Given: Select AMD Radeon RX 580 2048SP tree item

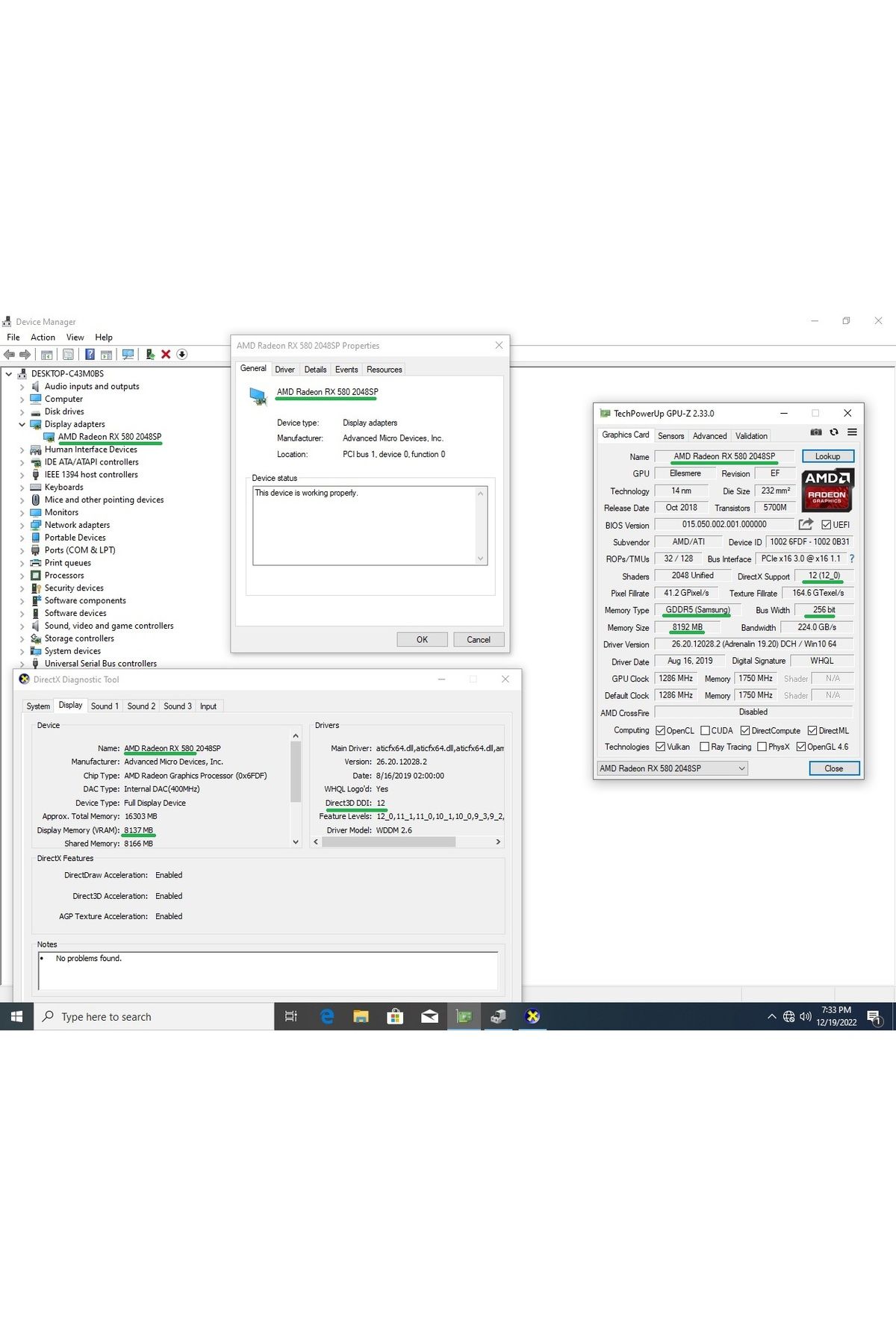Looking at the screenshot, I should click(110, 437).
